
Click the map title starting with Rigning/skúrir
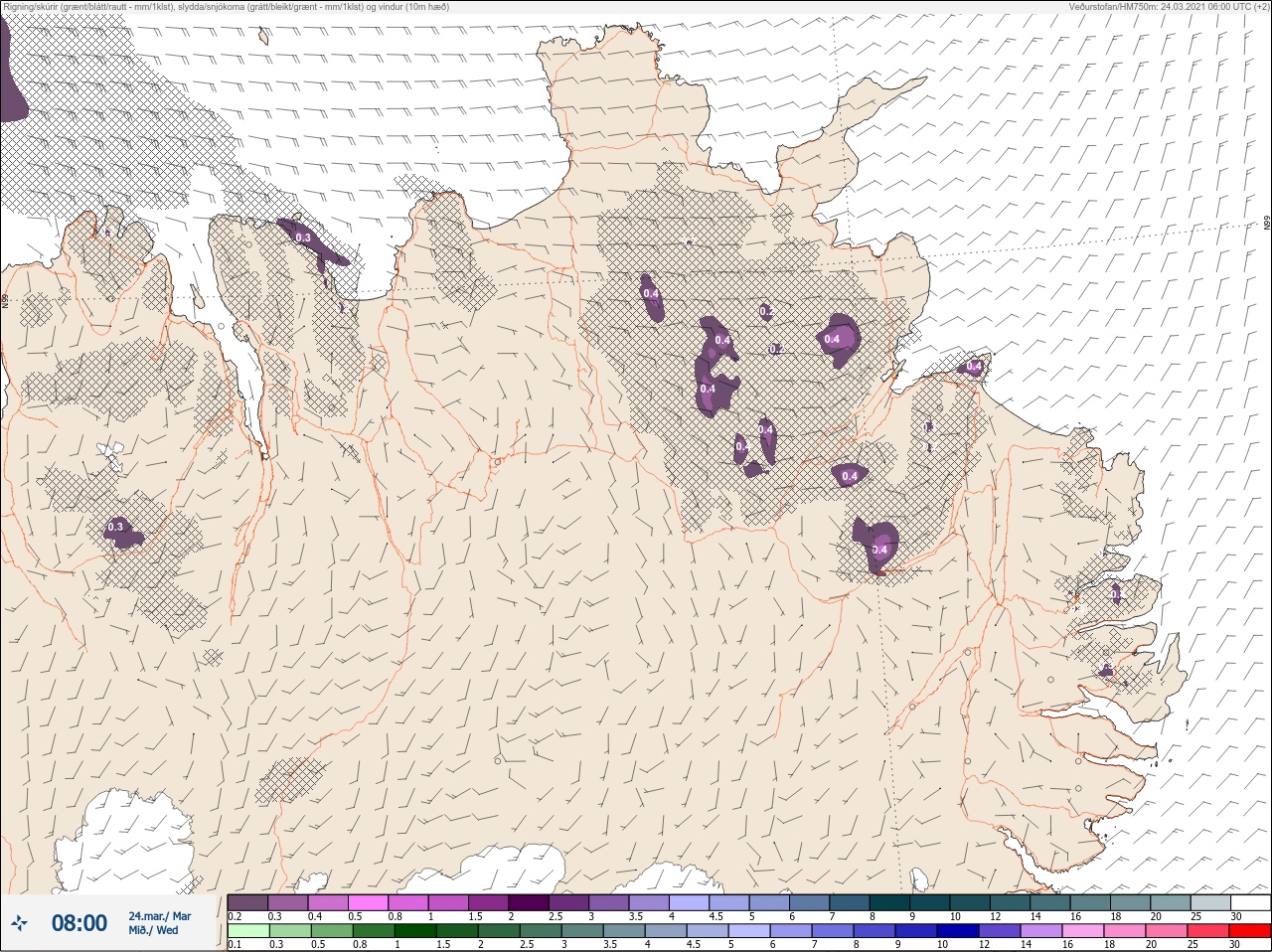pos(226,6)
